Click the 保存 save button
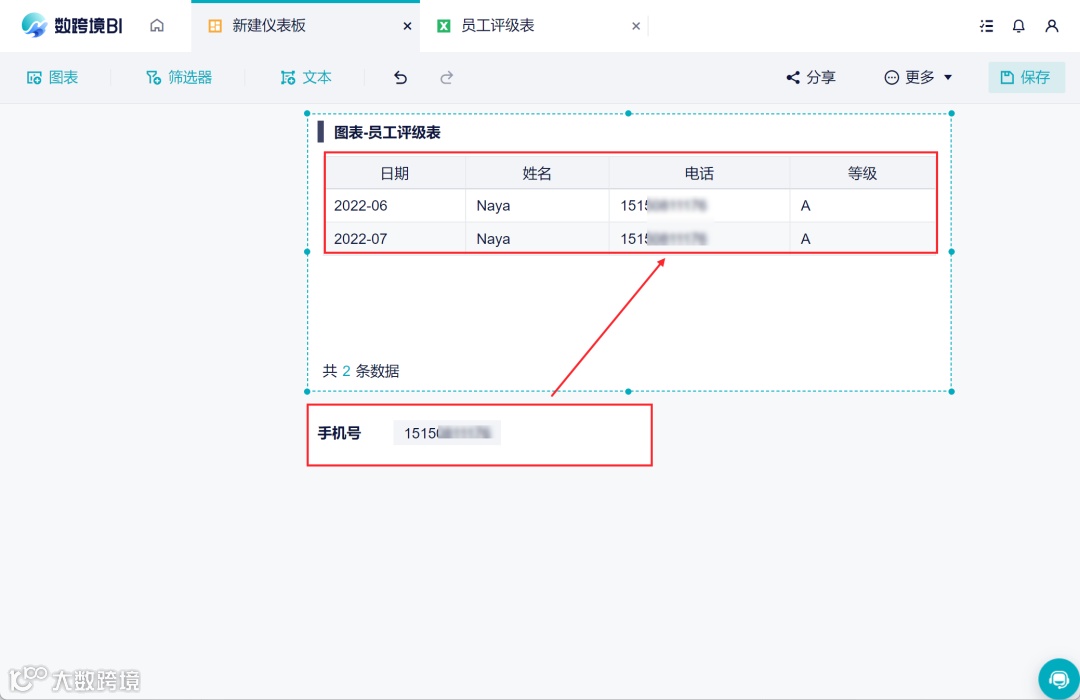 [x=1026, y=77]
